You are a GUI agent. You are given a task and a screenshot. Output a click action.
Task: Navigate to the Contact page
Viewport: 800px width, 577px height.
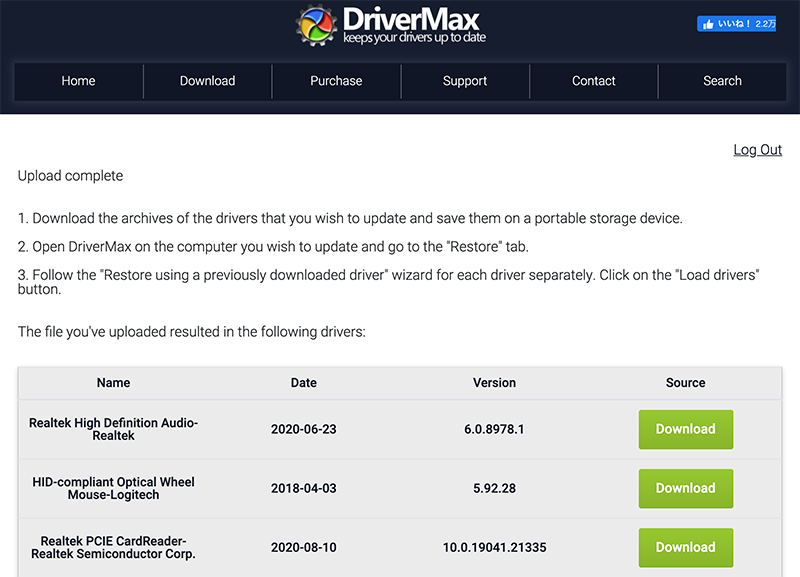pos(594,81)
